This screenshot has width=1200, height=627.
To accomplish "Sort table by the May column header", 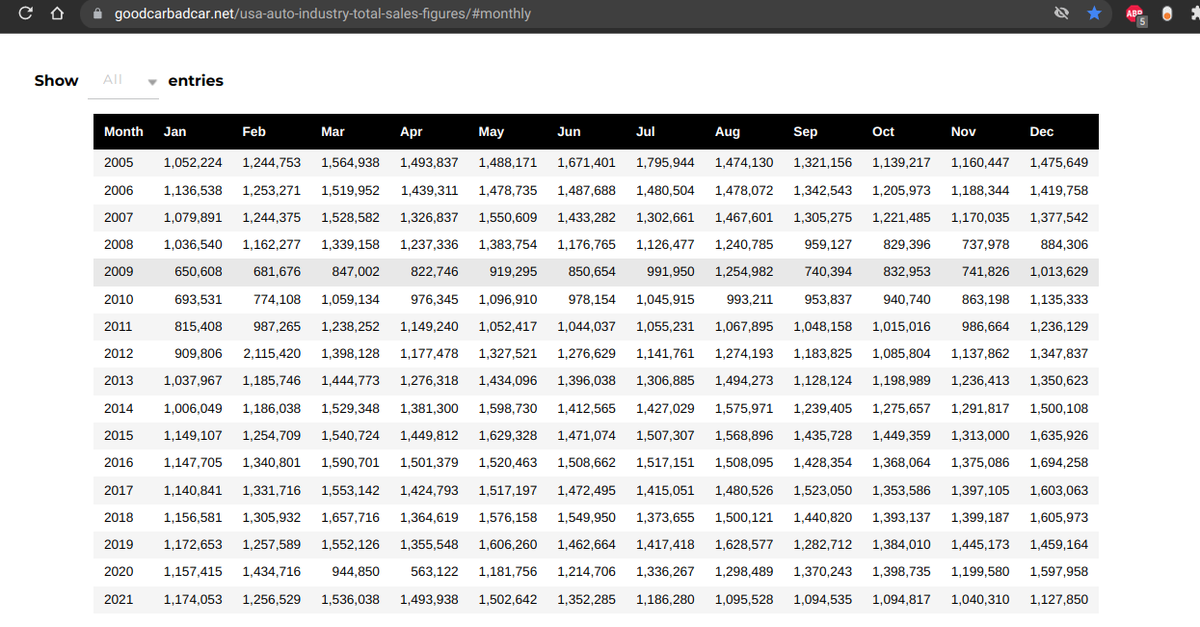I will (491, 131).
